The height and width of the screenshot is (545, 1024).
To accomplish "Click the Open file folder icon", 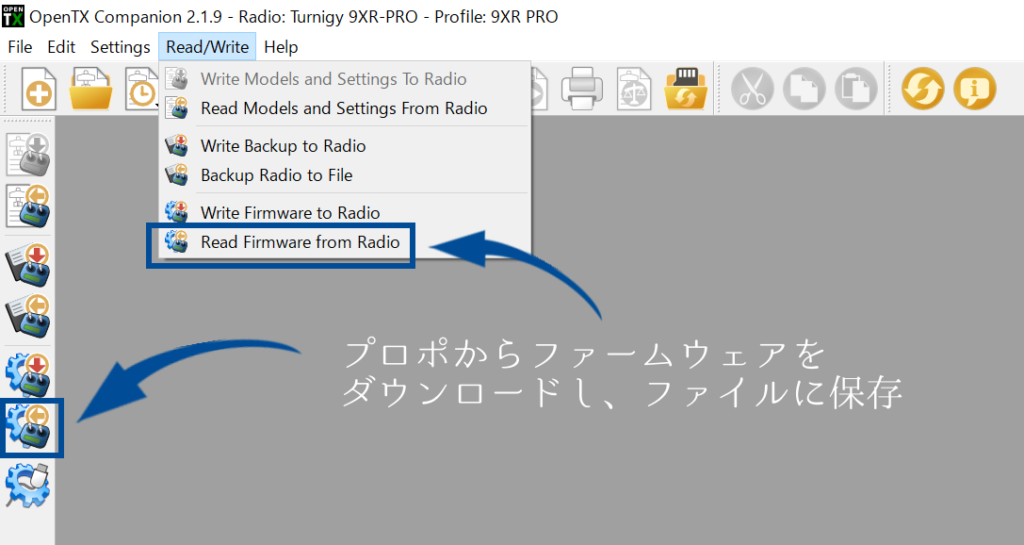I will 91,89.
